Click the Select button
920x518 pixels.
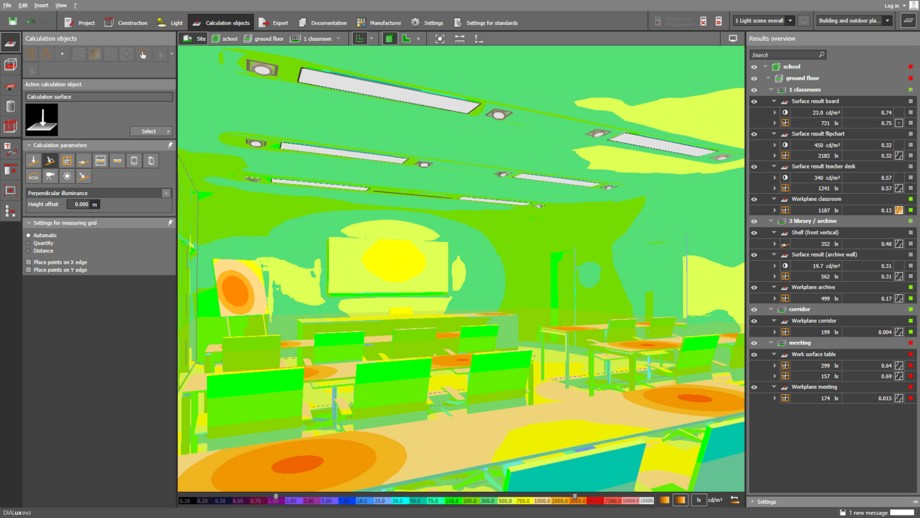(150, 131)
